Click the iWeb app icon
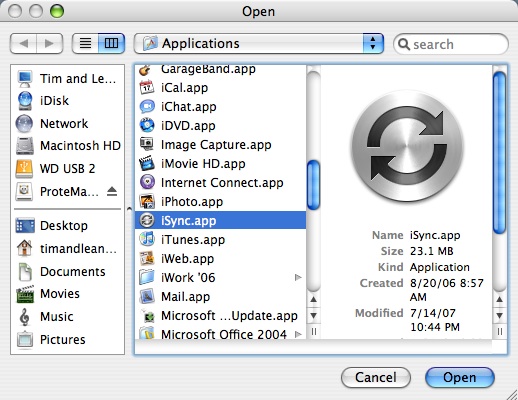Image resolution: width=518 pixels, height=400 pixels. pos(146,258)
